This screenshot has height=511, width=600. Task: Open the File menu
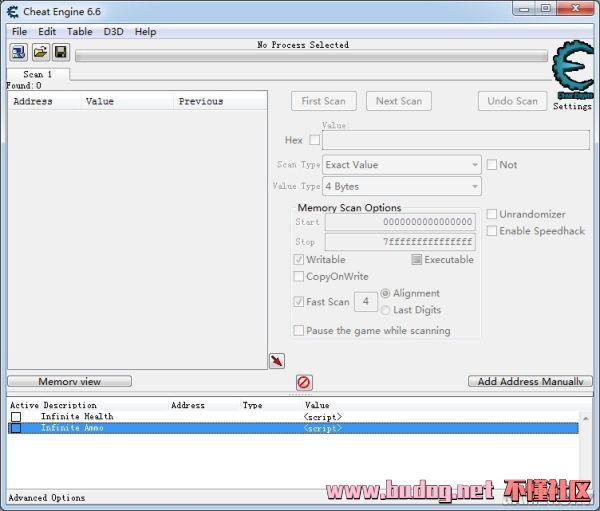click(x=20, y=32)
